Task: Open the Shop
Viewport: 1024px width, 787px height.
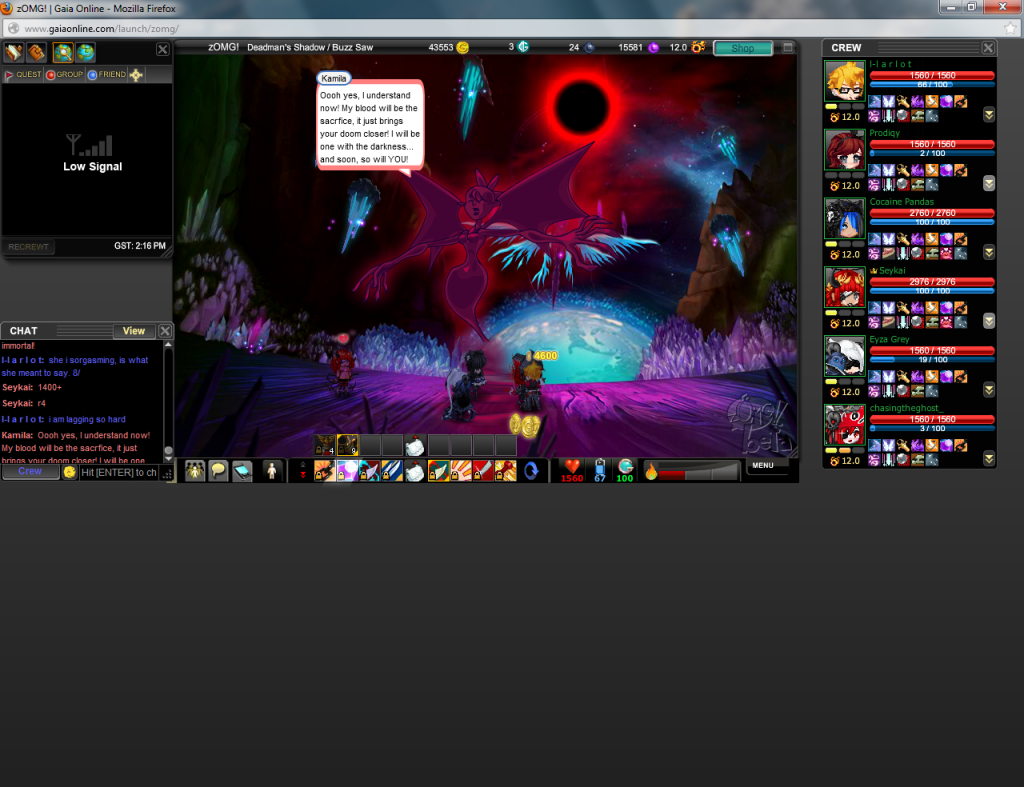Action: (x=743, y=48)
